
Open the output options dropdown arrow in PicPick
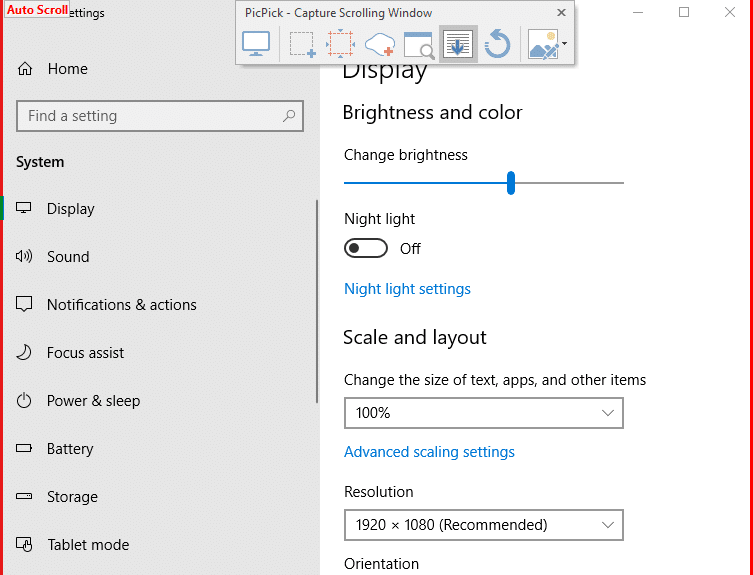pyautogui.click(x=565, y=44)
